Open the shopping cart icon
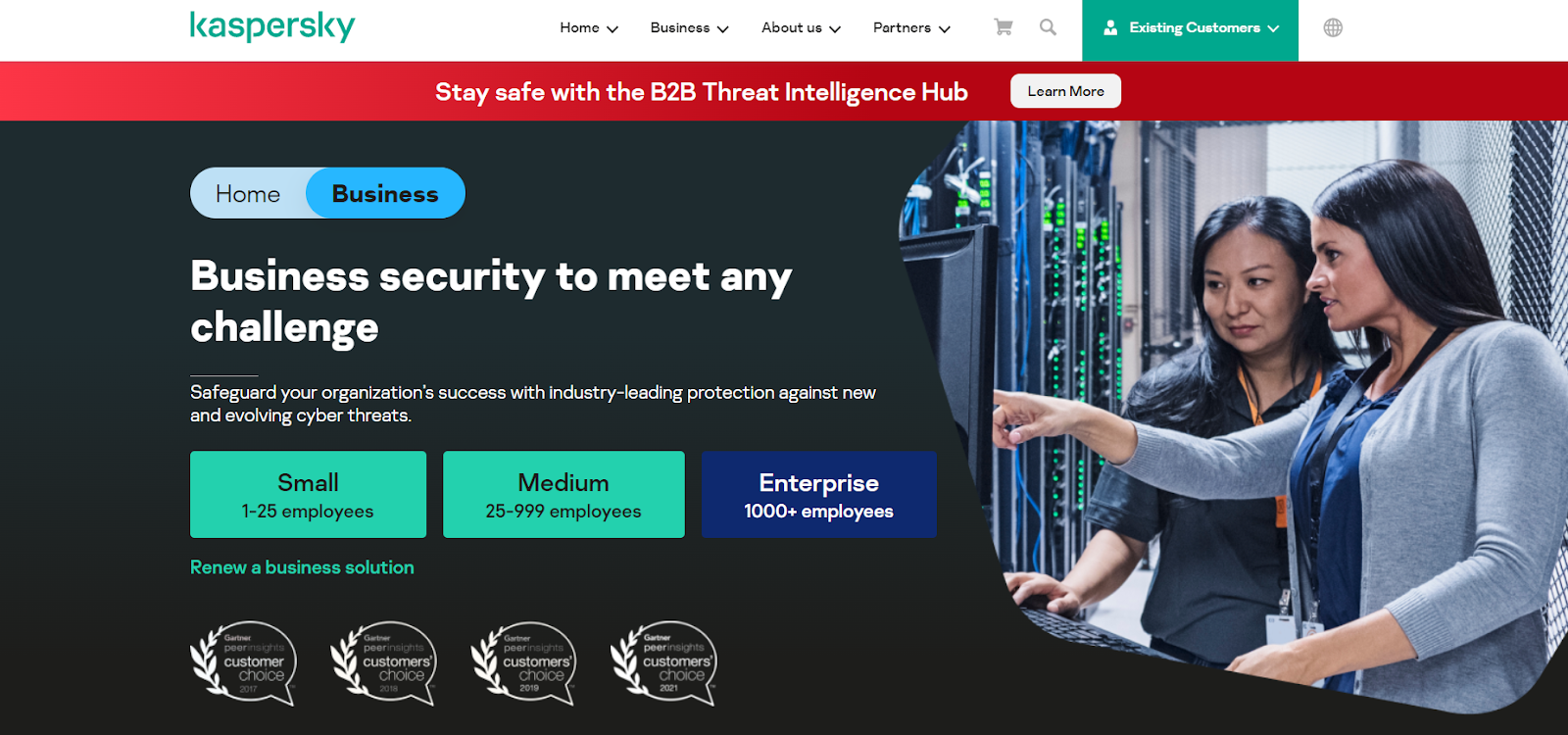This screenshot has width=1568, height=735. (x=1003, y=27)
